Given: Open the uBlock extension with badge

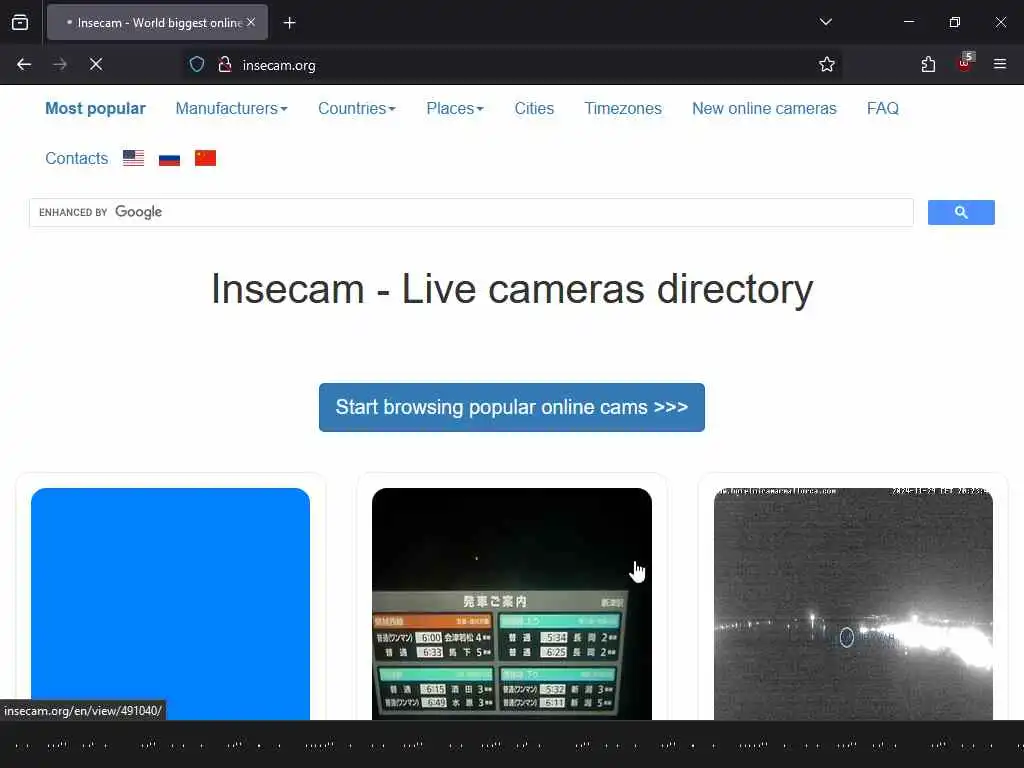Looking at the screenshot, I should point(965,63).
